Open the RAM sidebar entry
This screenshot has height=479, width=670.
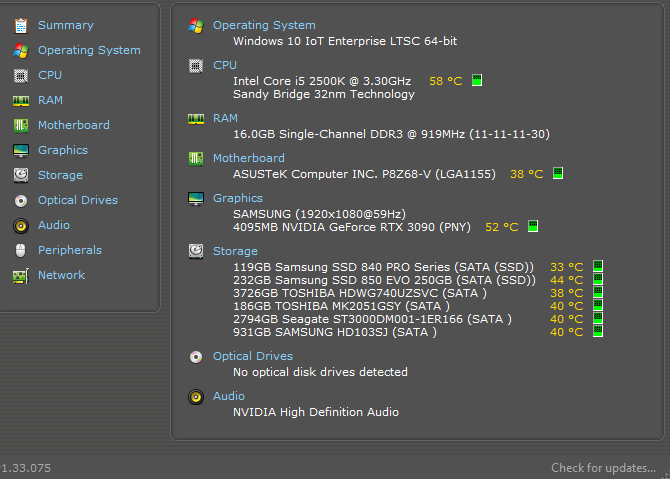point(50,100)
